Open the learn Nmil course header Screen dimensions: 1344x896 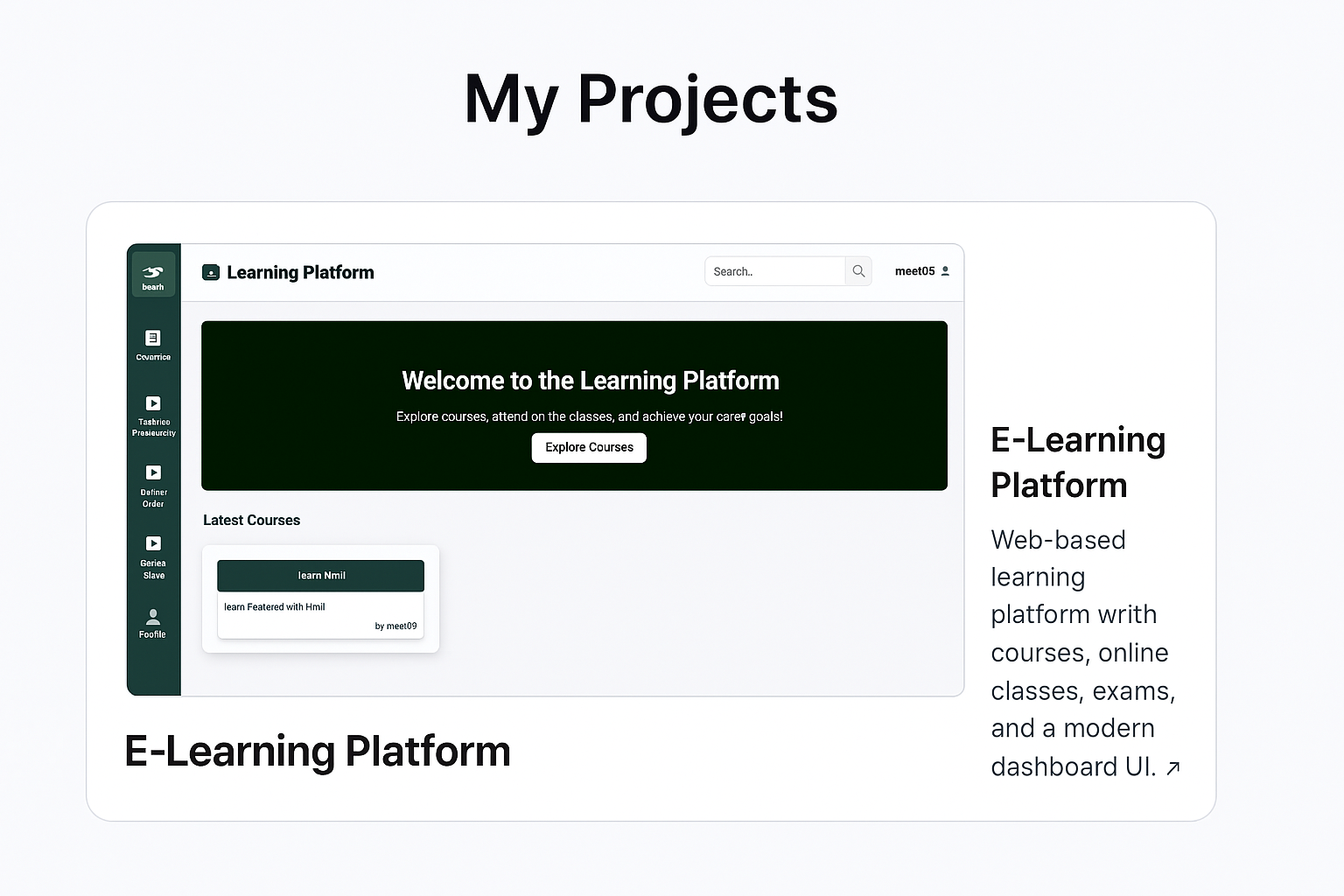tap(320, 576)
